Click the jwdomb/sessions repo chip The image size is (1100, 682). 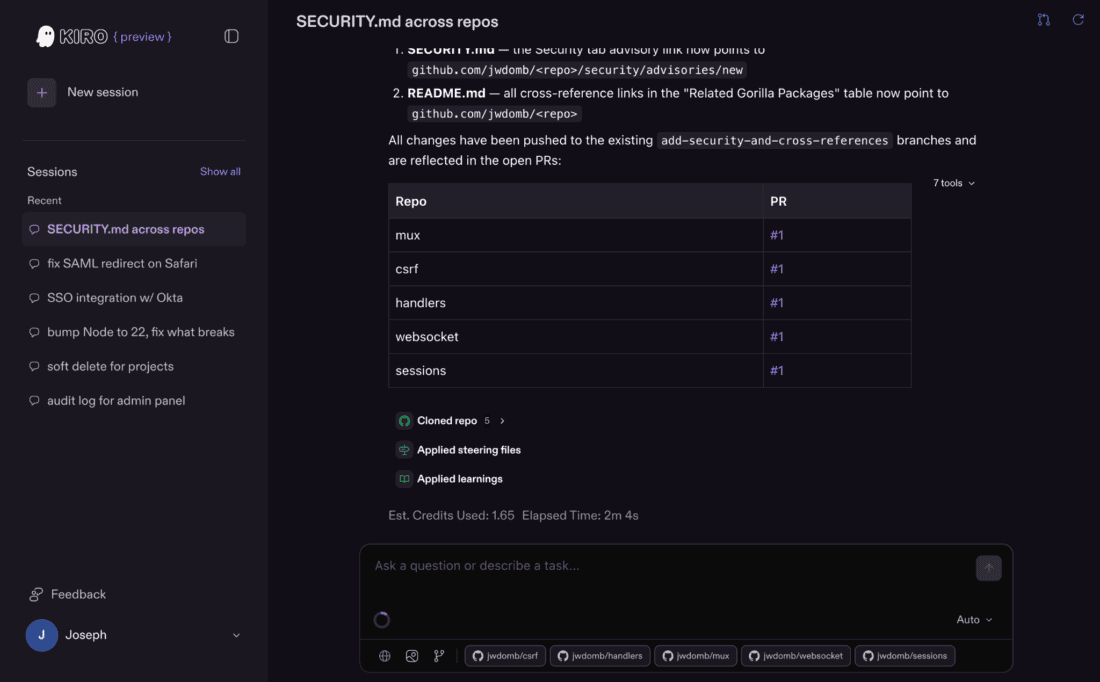click(x=905, y=656)
